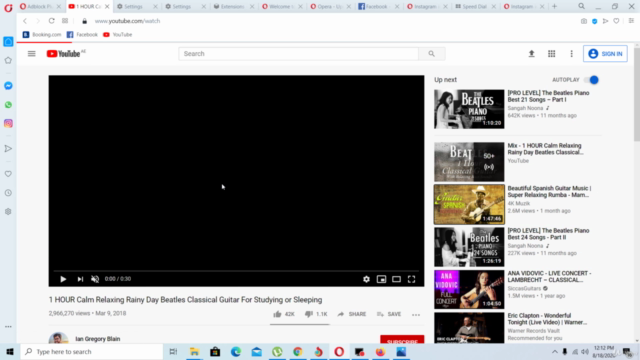Open Opera main menu logo
640x360 pixels.
click(8, 7)
